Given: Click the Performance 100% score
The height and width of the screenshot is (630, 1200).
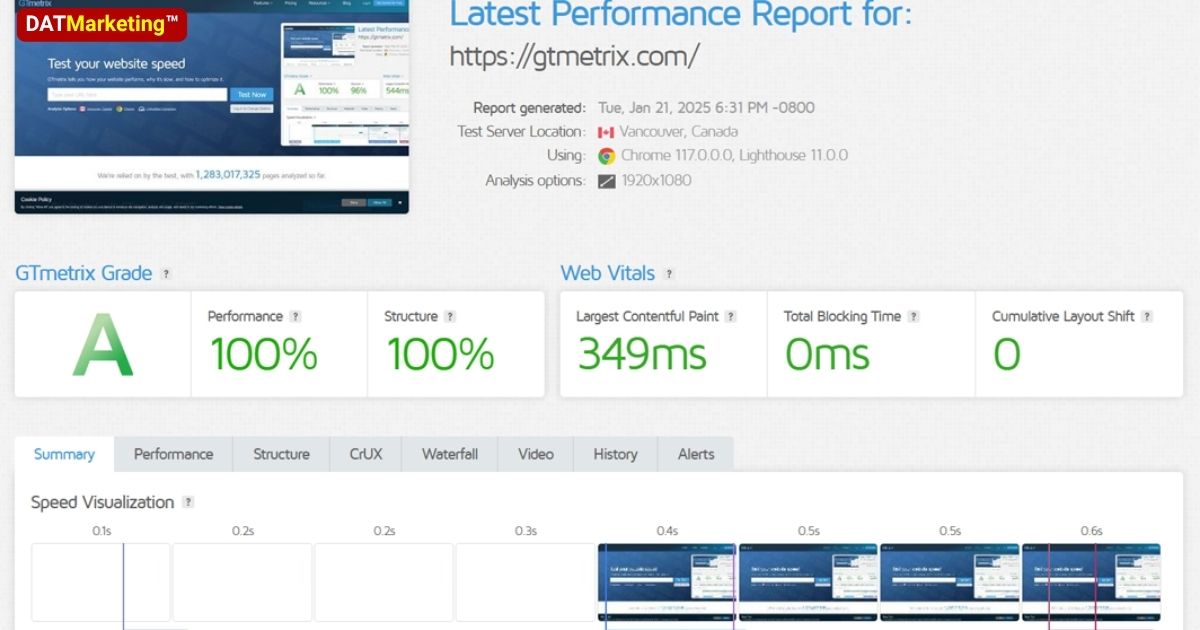Looking at the screenshot, I should pos(263,355).
